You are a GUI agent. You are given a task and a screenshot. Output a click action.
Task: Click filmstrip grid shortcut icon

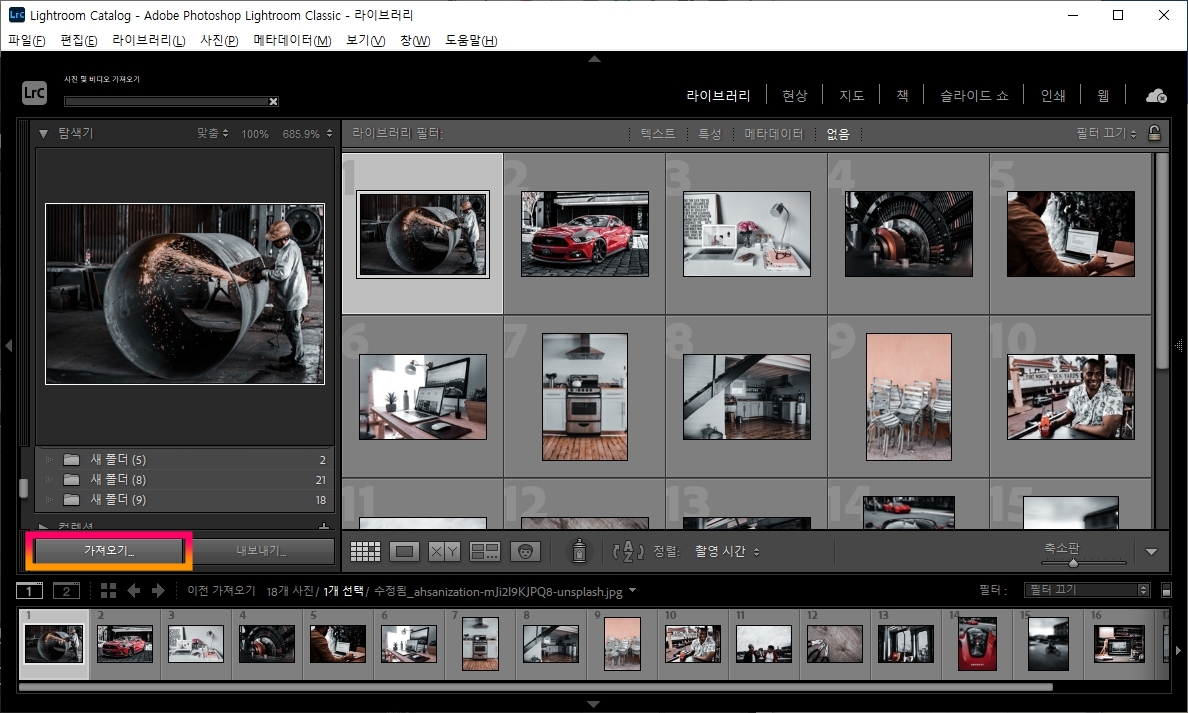tap(108, 591)
